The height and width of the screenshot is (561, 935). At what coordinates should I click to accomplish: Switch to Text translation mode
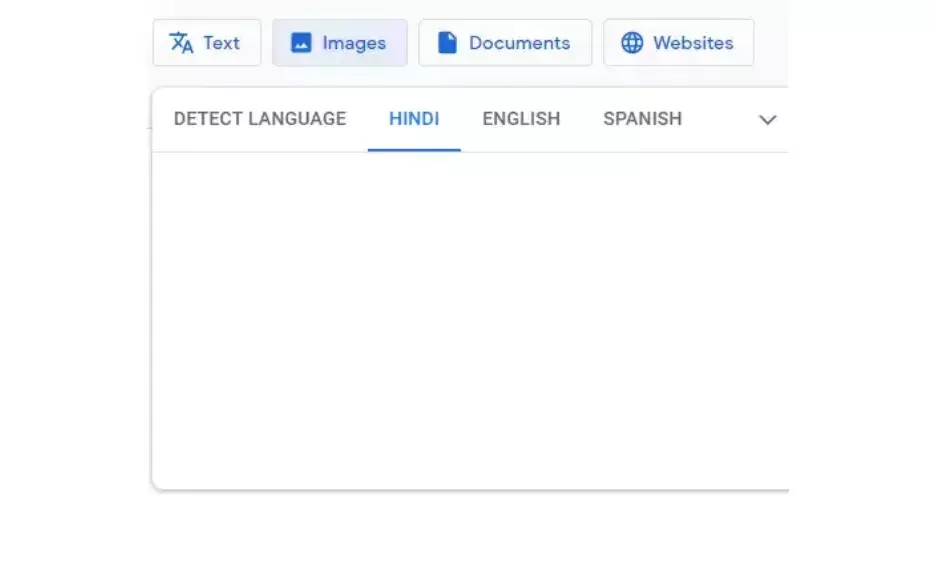click(x=206, y=43)
